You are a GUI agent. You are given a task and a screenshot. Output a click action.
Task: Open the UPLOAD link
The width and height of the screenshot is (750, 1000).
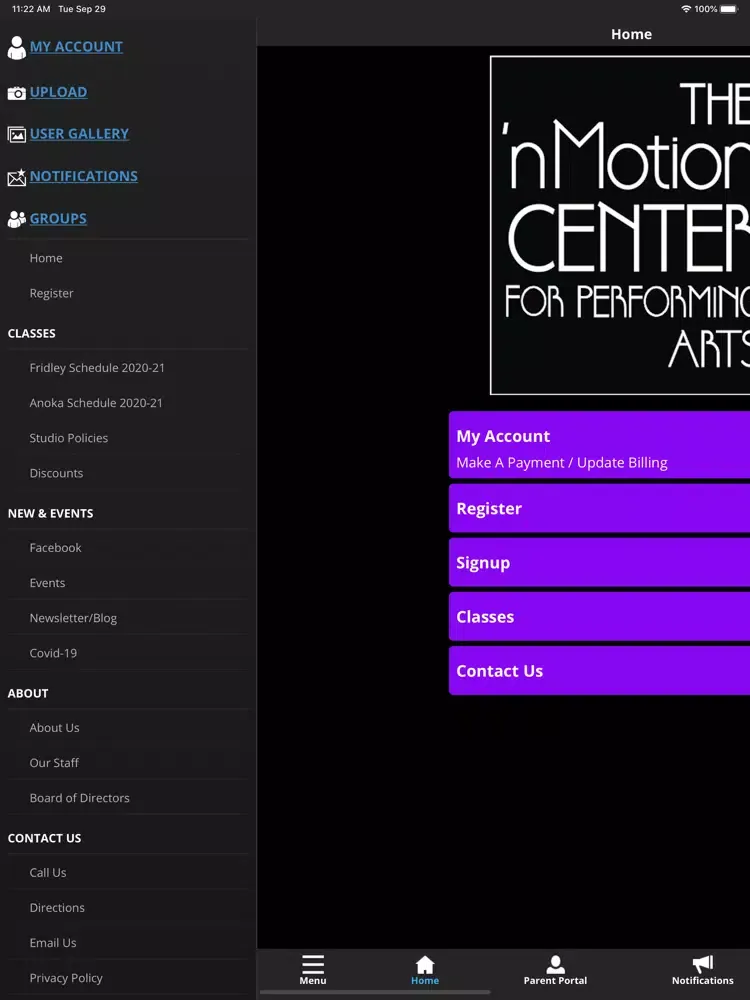59,92
